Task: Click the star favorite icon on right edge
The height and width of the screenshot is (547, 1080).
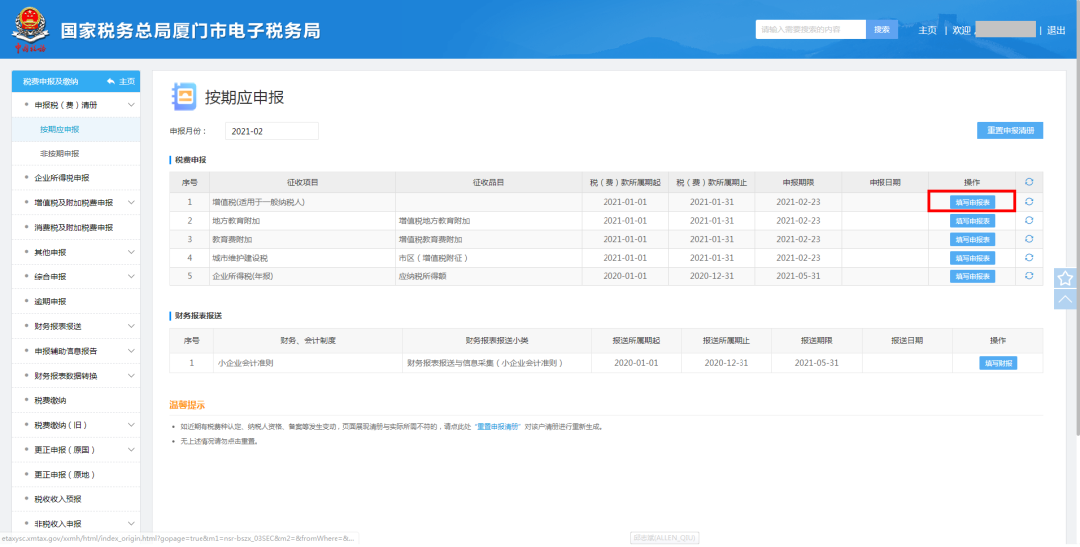Action: coord(1065,278)
